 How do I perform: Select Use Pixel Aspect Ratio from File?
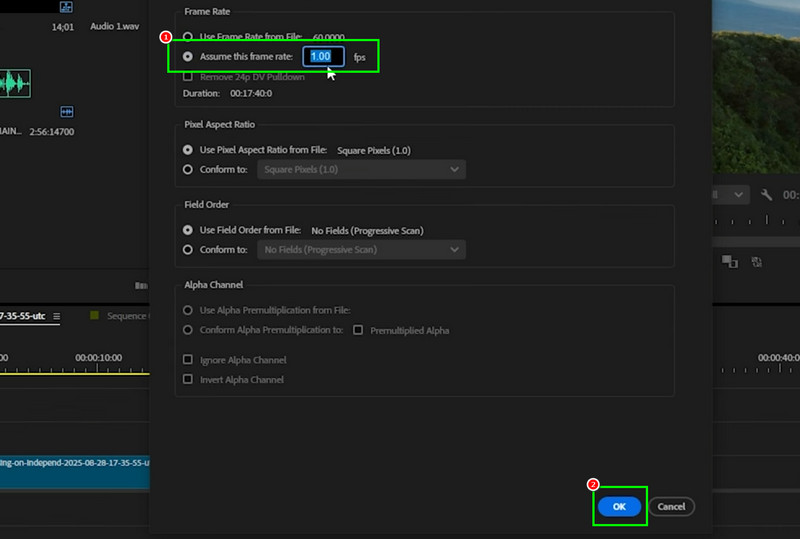click(x=188, y=150)
